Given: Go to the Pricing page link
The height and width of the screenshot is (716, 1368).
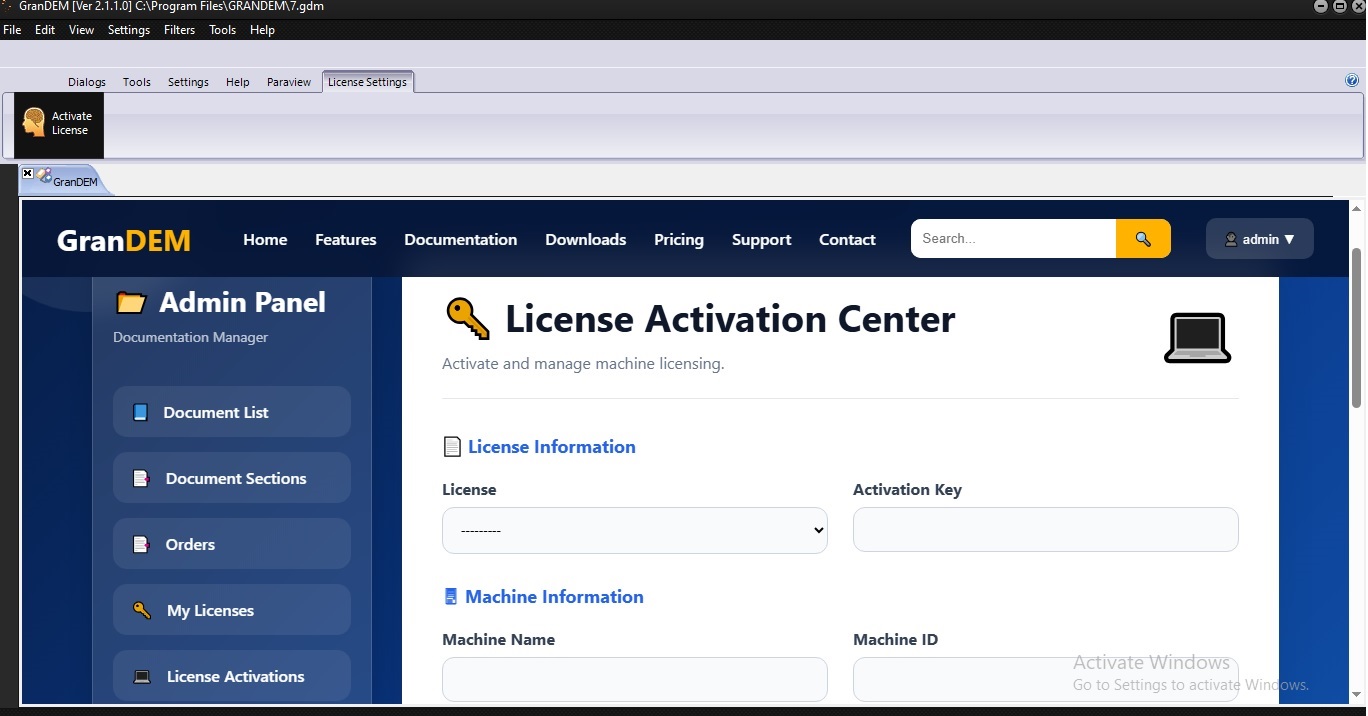Looking at the screenshot, I should pyautogui.click(x=679, y=240).
